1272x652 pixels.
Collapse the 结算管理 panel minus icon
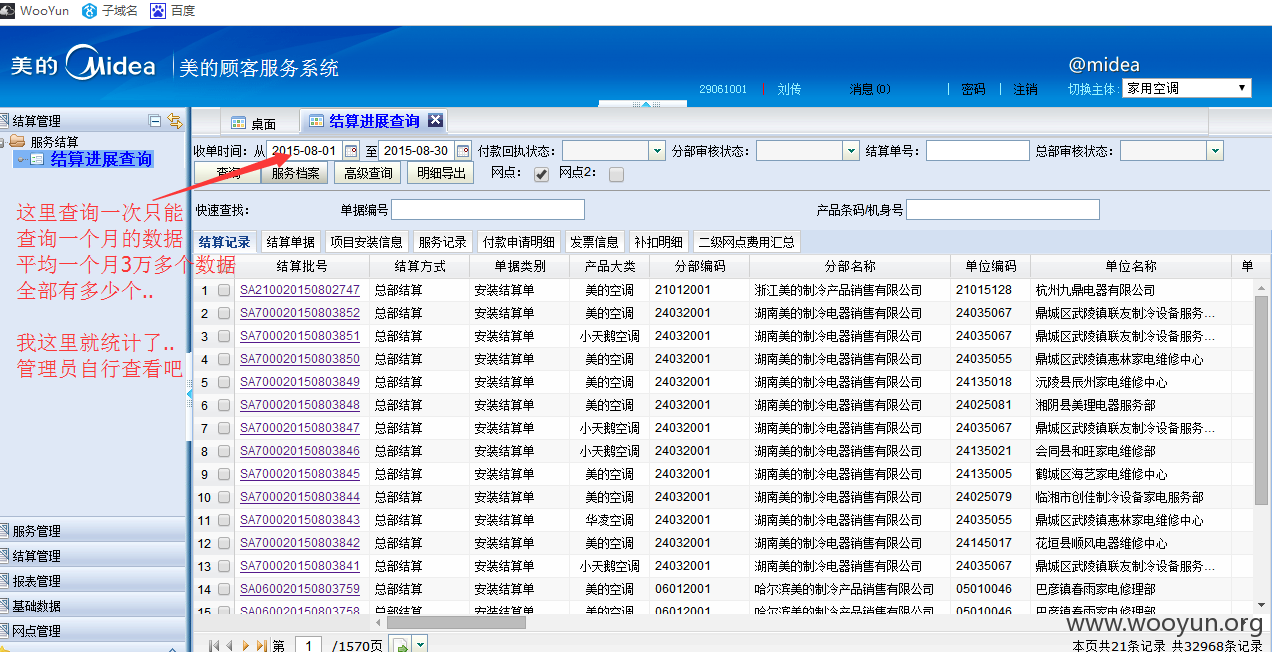coord(155,121)
